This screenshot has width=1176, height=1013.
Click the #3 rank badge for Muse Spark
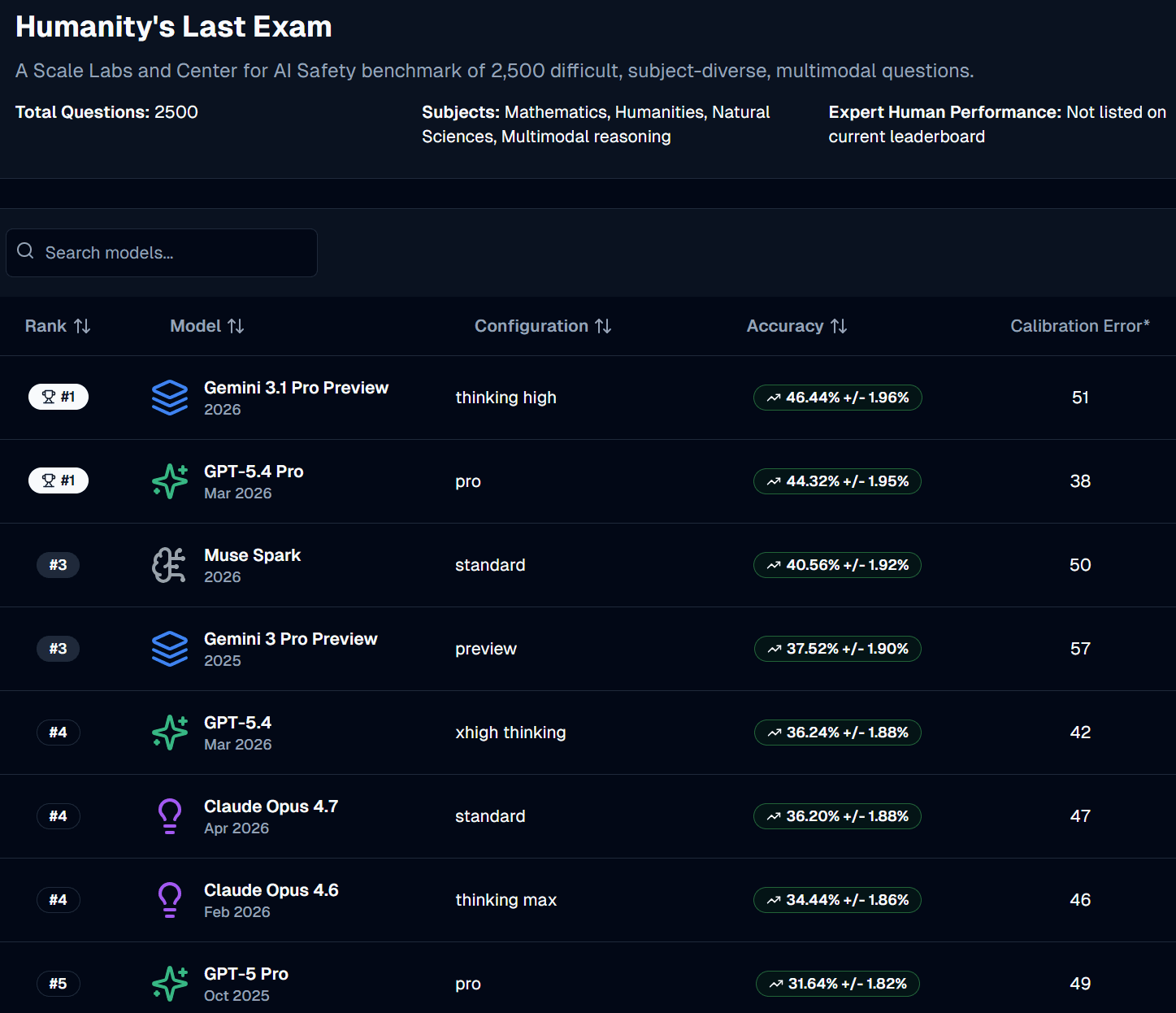(x=58, y=565)
